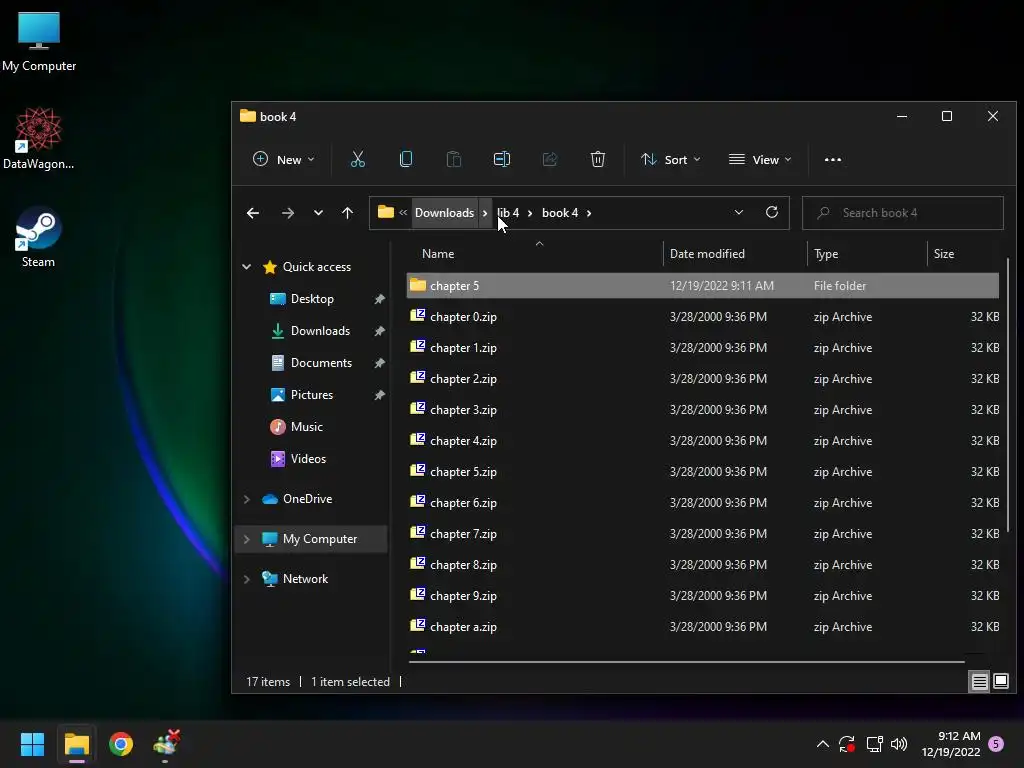Select the chapter 5 folder
The height and width of the screenshot is (768, 1024).
703,285
